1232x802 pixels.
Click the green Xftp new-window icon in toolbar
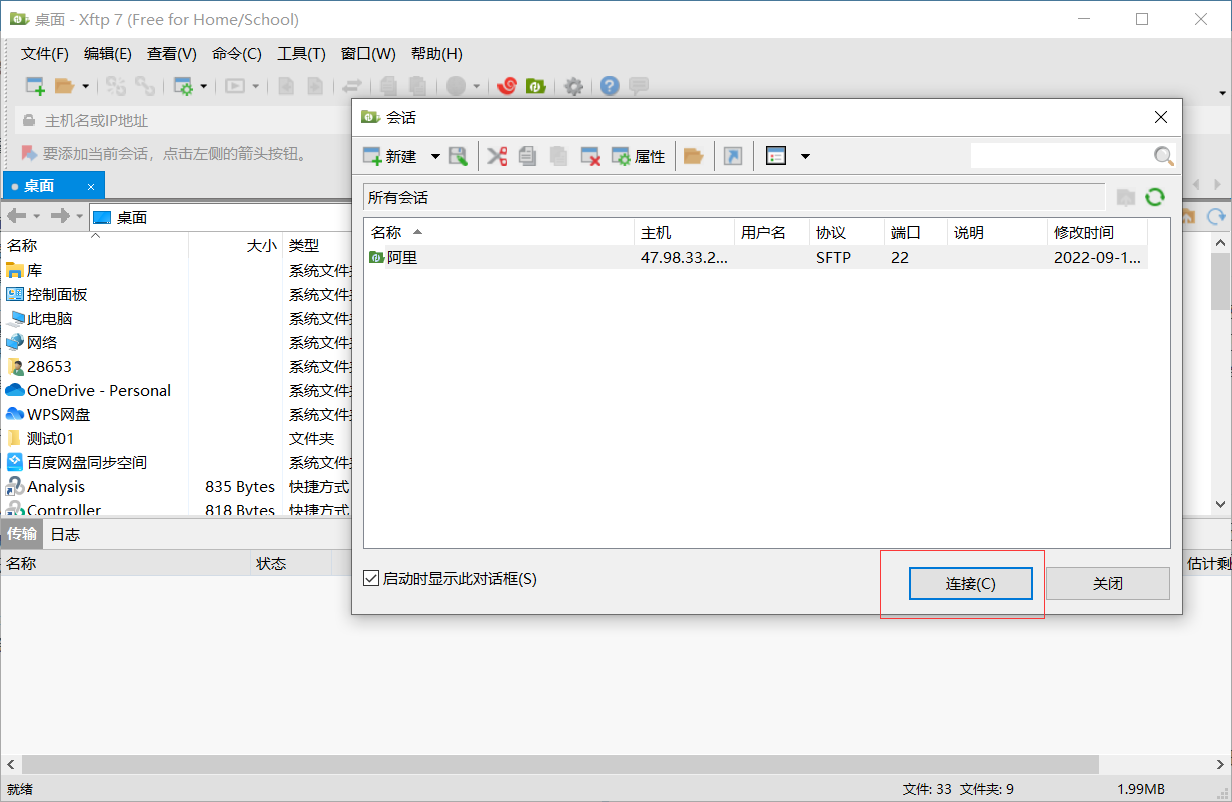pyautogui.click(x=535, y=86)
